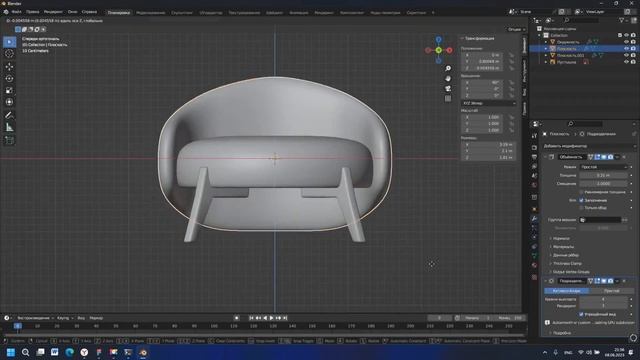Disable render camera for last outliner object

point(633,62)
